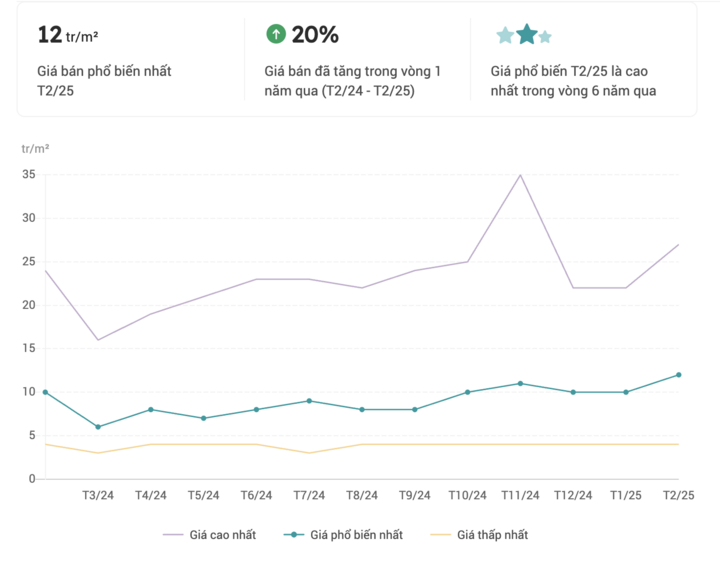Click the 6-year highest price description text

[580, 81]
